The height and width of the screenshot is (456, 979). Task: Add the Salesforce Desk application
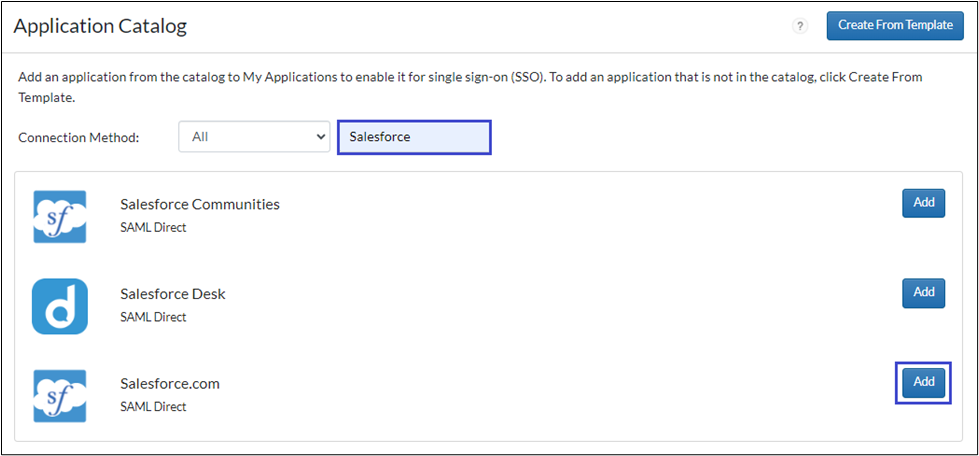pyautogui.click(x=923, y=293)
